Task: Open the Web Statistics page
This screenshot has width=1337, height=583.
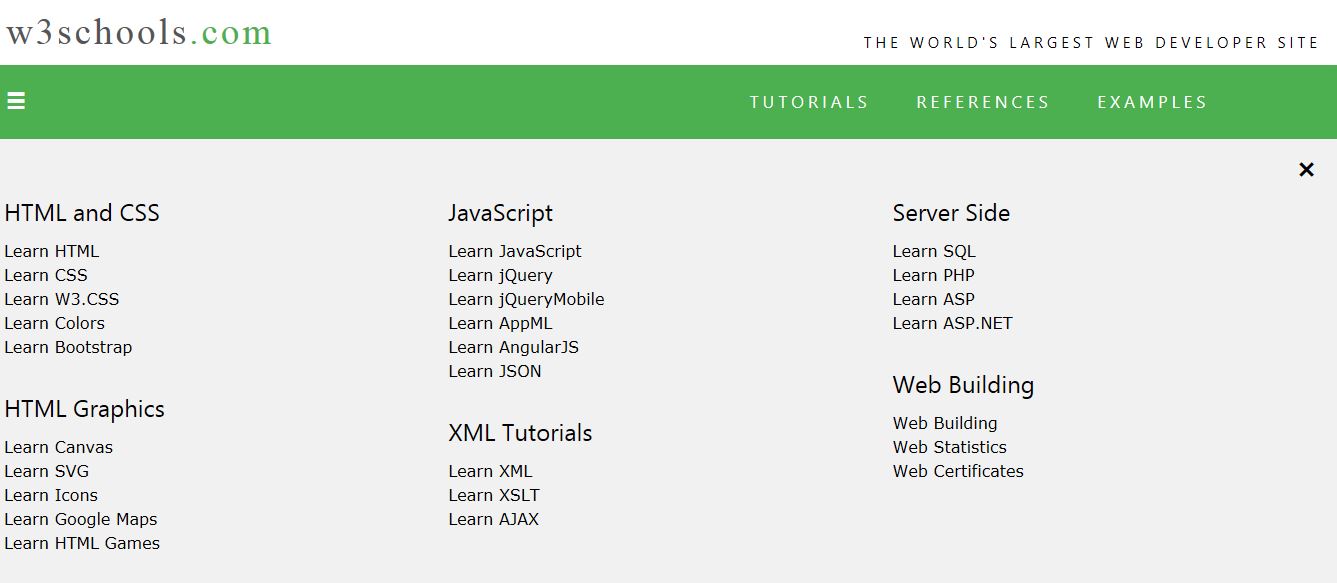Action: [x=949, y=447]
